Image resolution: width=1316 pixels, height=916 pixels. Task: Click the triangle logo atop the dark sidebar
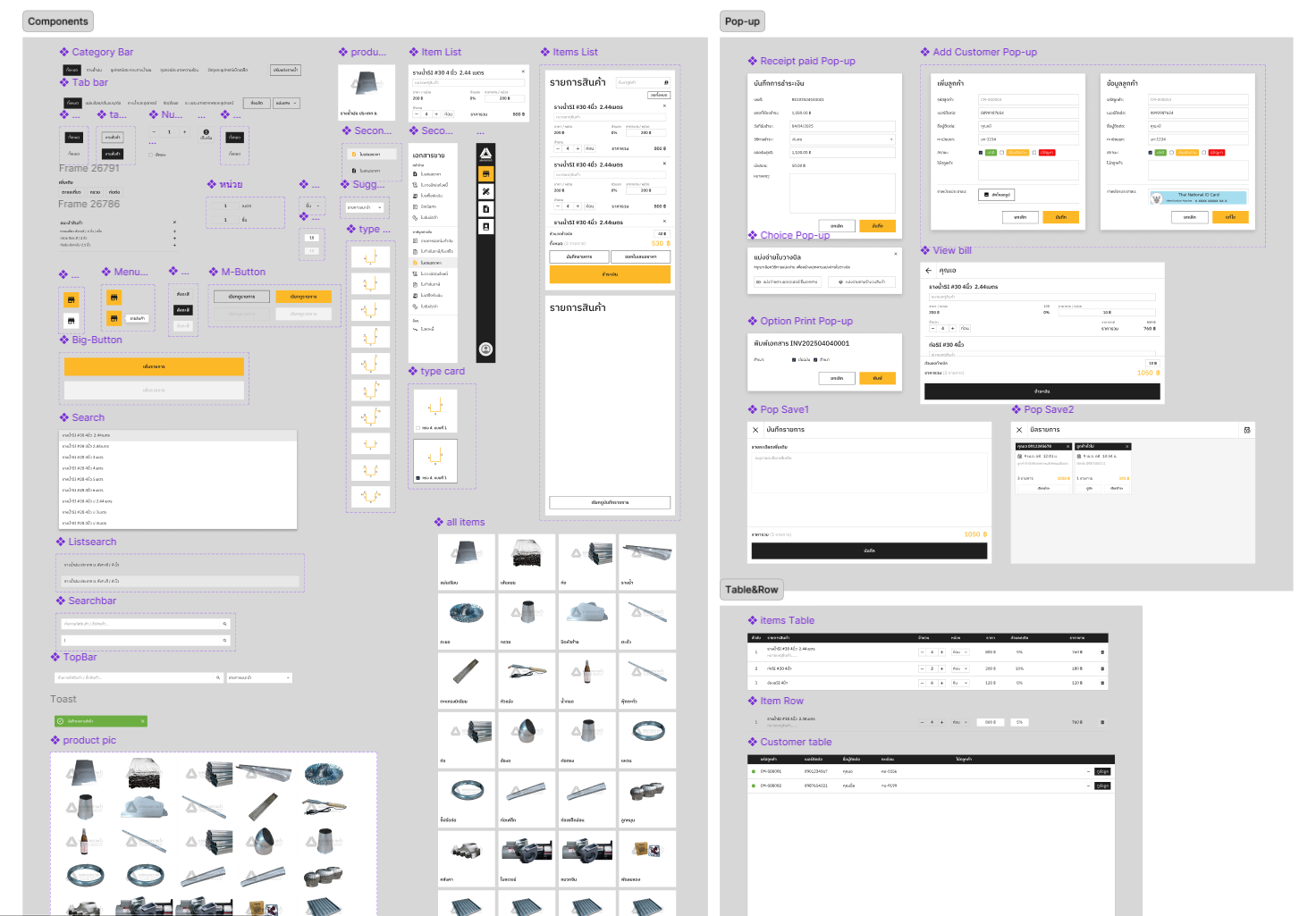(486, 153)
